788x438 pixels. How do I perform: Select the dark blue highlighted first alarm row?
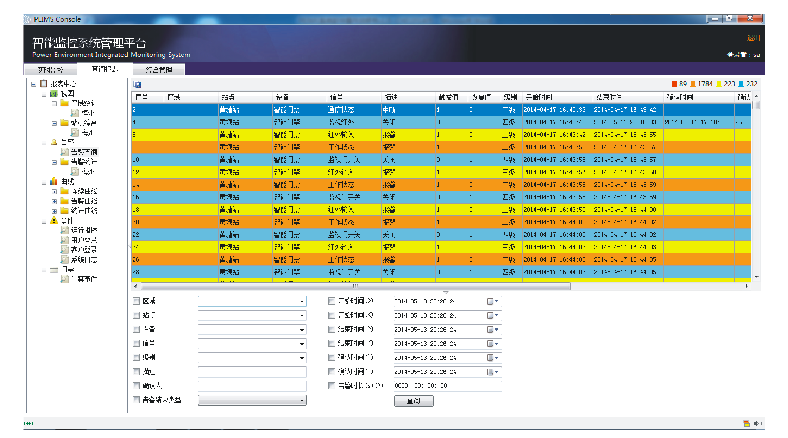point(441,110)
